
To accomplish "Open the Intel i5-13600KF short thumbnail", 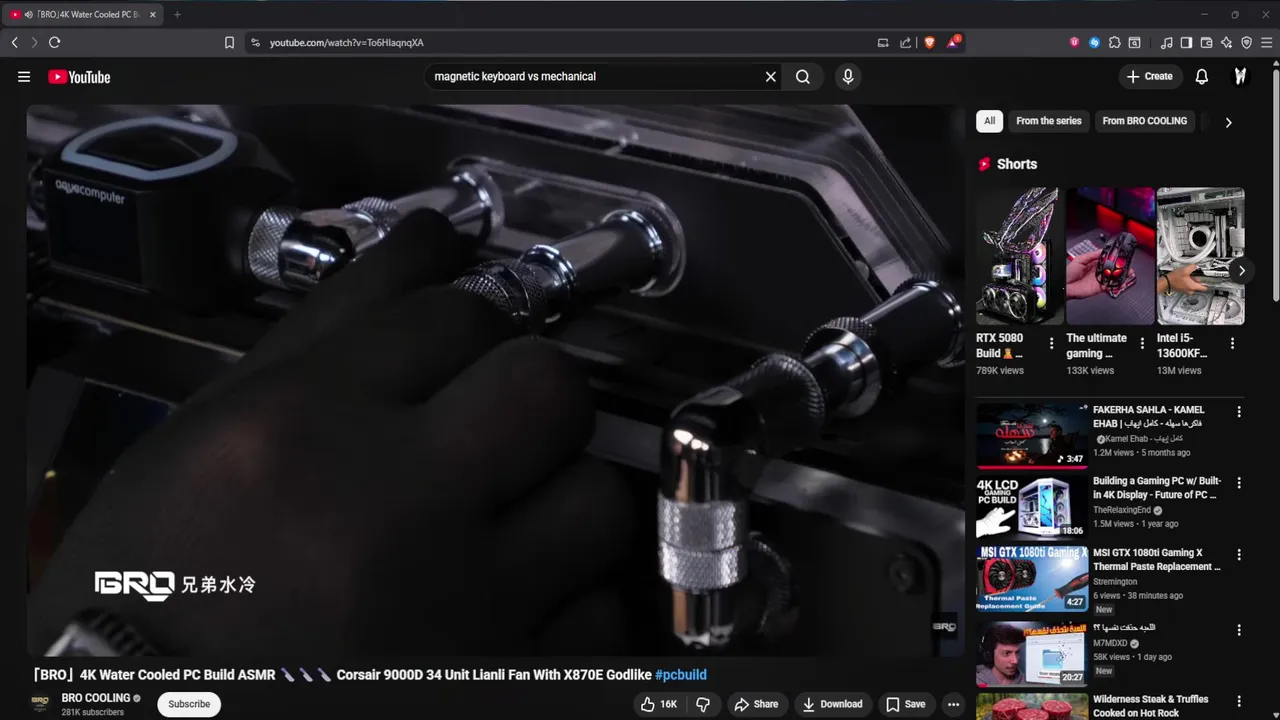I will tap(1201, 256).
